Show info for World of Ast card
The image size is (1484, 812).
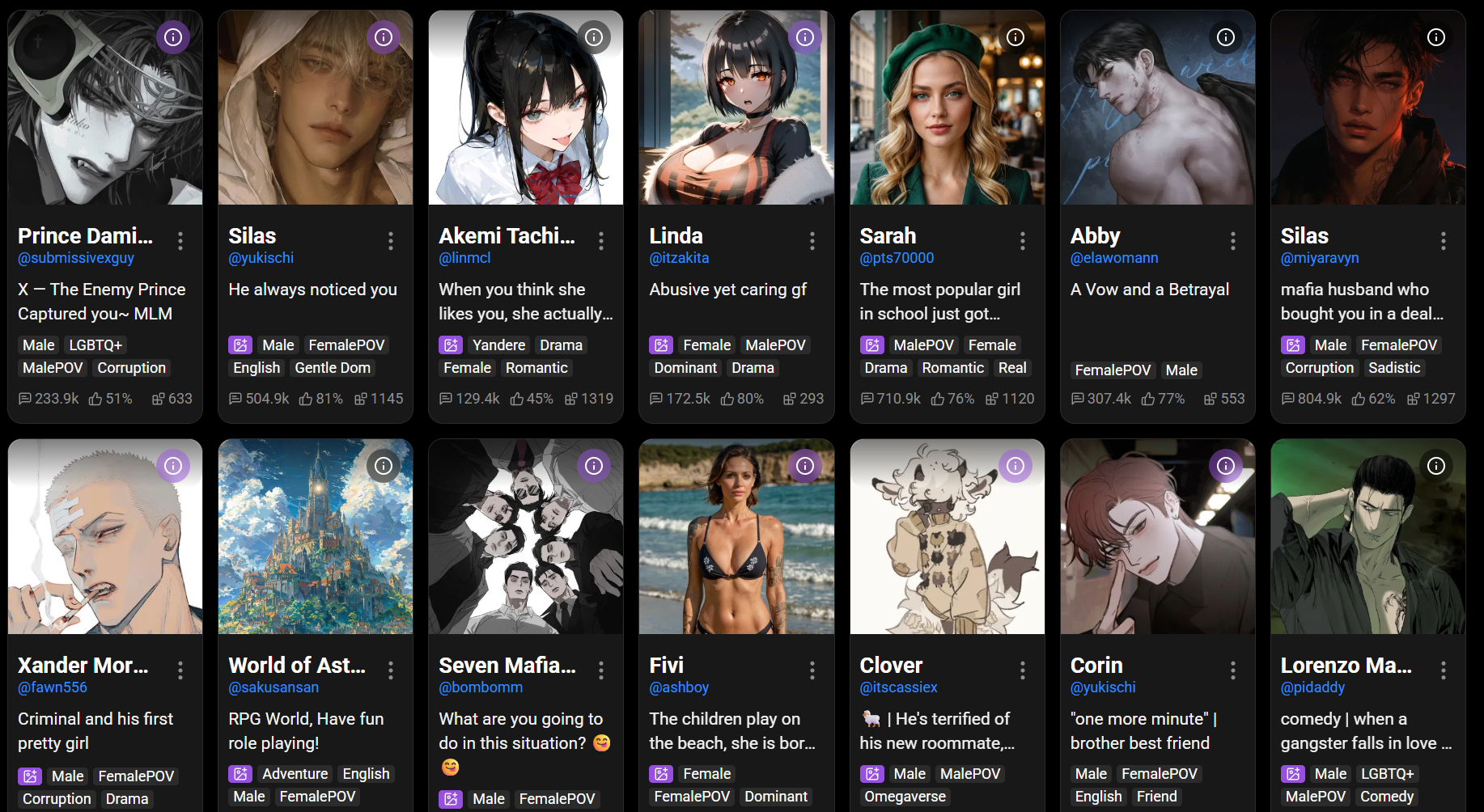pos(384,466)
